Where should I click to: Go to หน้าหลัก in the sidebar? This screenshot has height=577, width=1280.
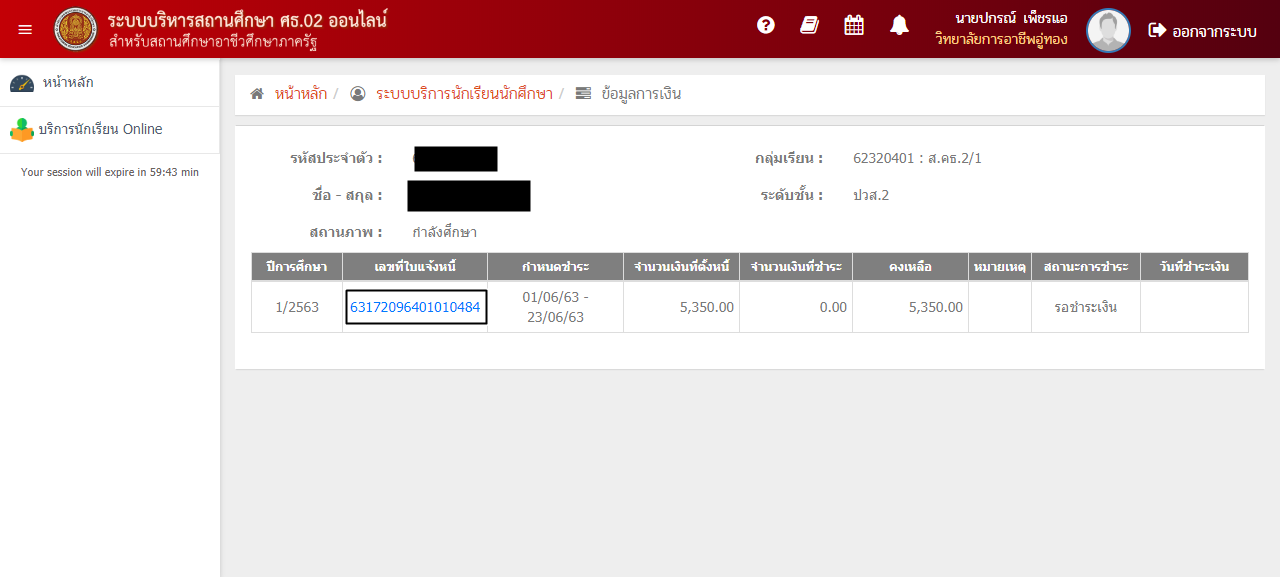[x=68, y=83]
